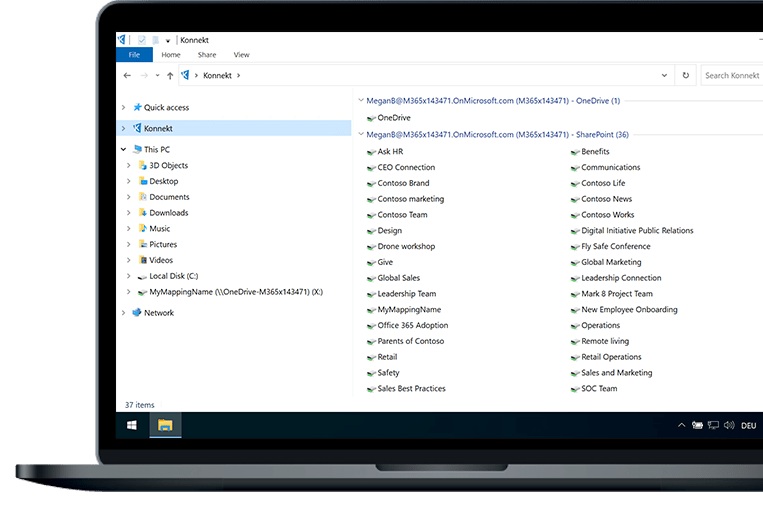The height and width of the screenshot is (512, 763).
Task: Open the Windows Start menu
Action: (132, 425)
